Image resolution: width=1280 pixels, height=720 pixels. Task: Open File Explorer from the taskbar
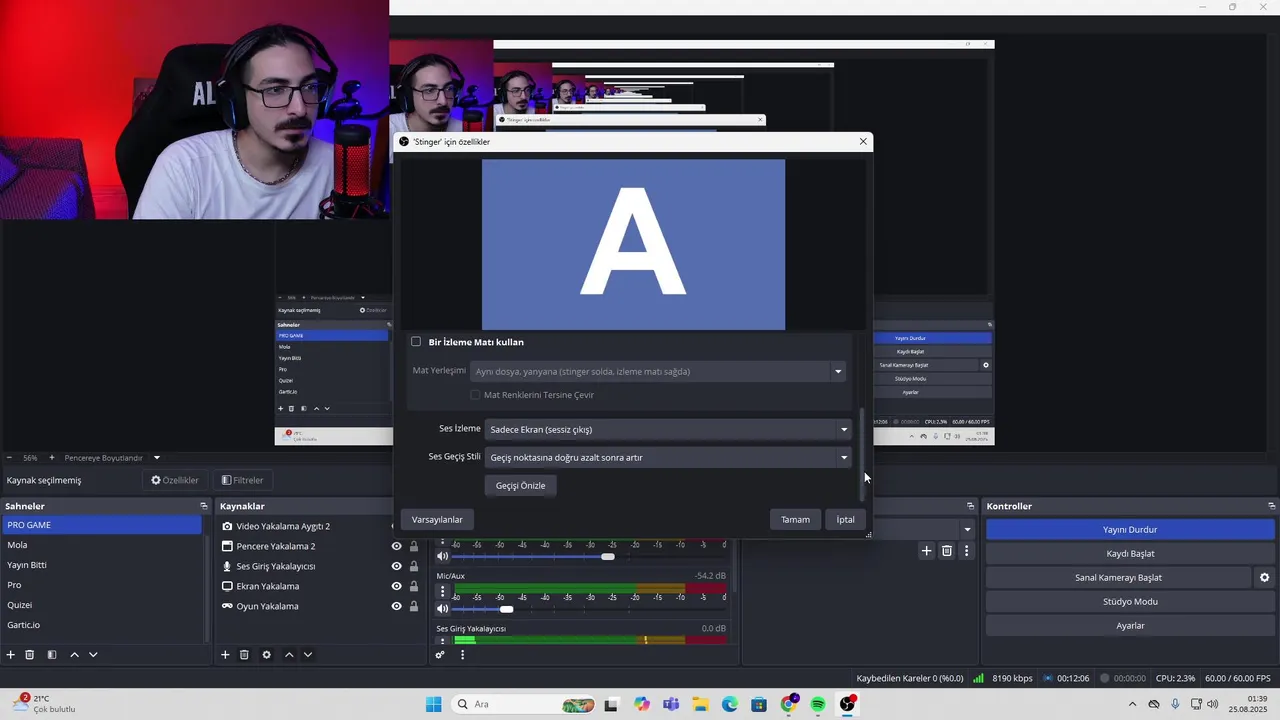(x=700, y=704)
